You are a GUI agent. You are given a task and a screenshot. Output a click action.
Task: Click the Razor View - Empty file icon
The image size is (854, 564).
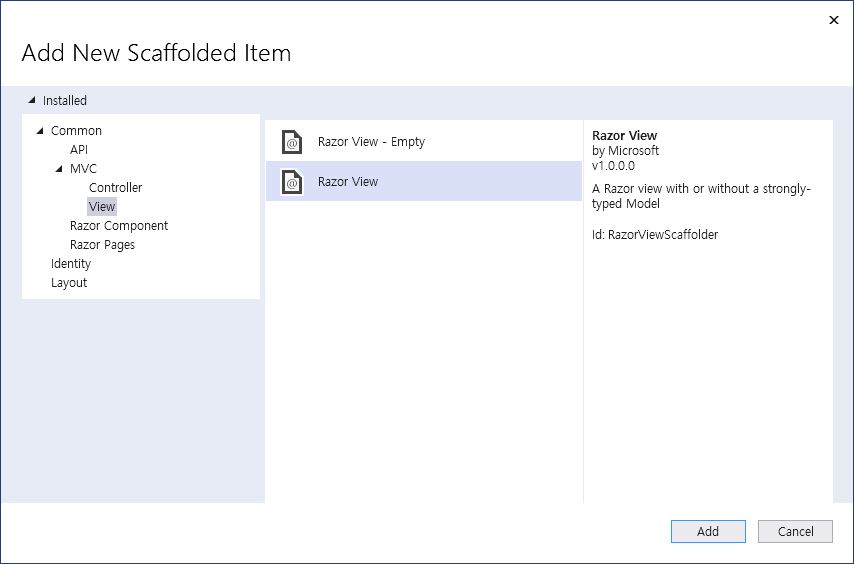point(292,142)
